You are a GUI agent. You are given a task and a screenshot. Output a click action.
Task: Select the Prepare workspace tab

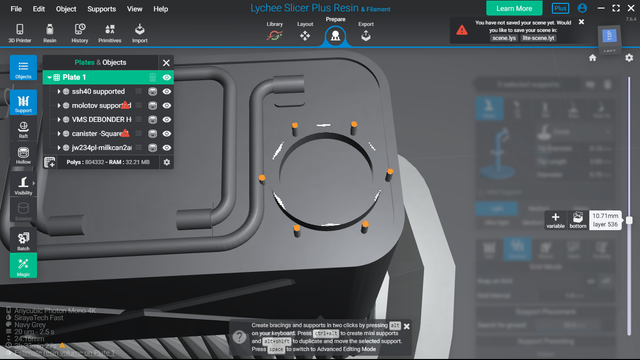tap(336, 31)
